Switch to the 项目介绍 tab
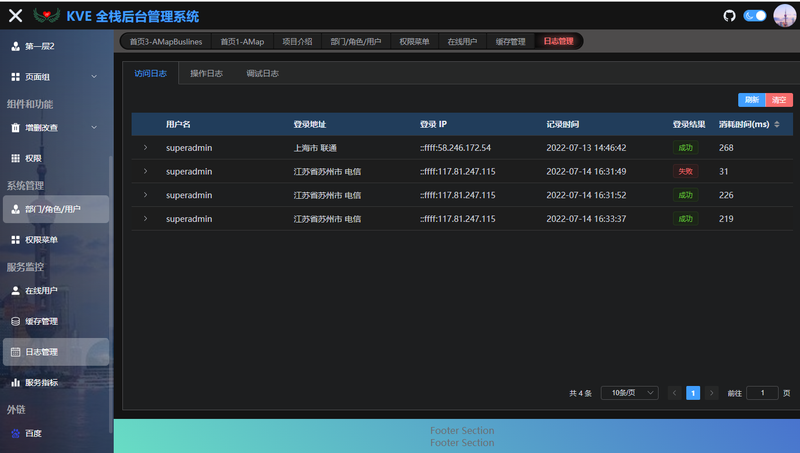800x453 pixels. tap(297, 41)
